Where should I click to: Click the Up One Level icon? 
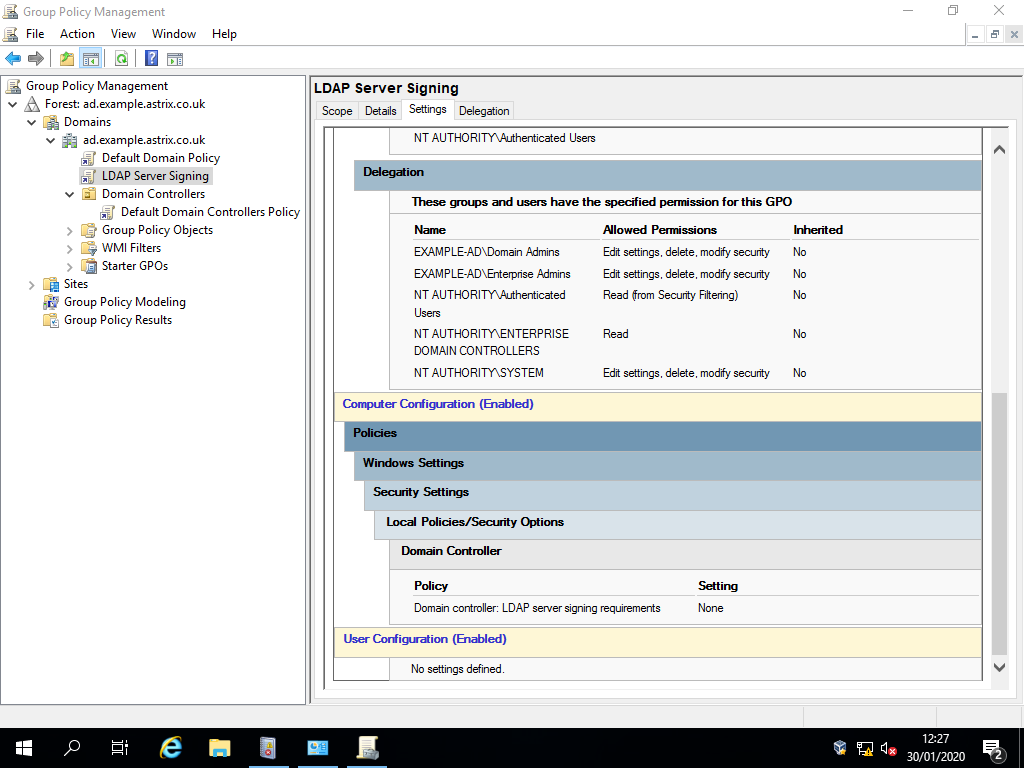pyautogui.click(x=65, y=58)
